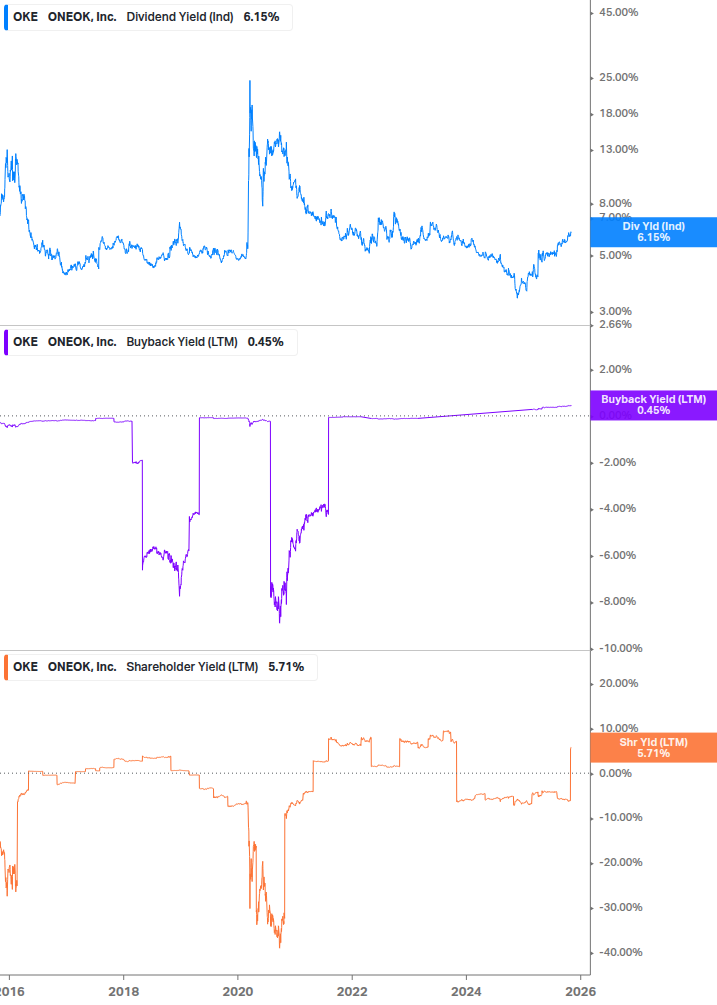Click the 2020 label on the time axis
717x1005 pixels.
pyautogui.click(x=238, y=992)
